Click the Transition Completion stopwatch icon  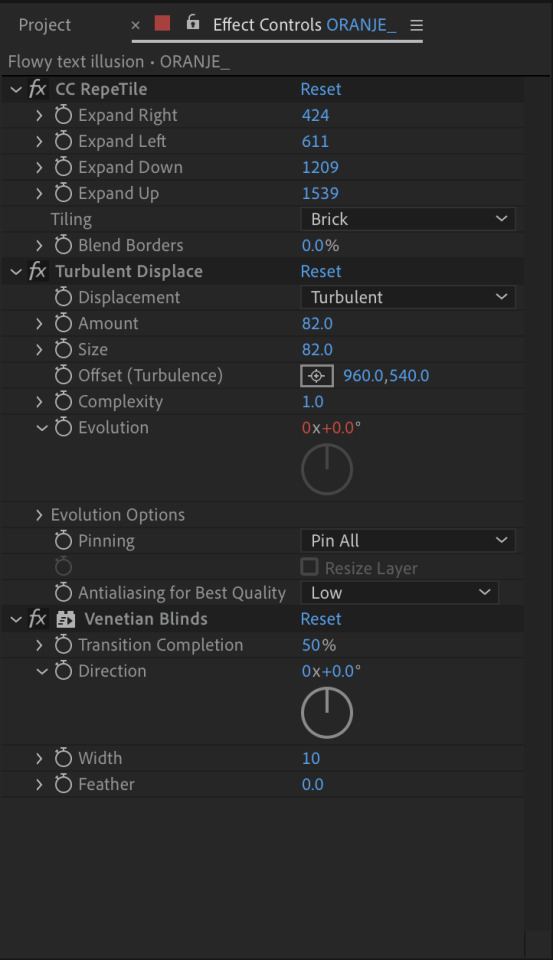63,645
